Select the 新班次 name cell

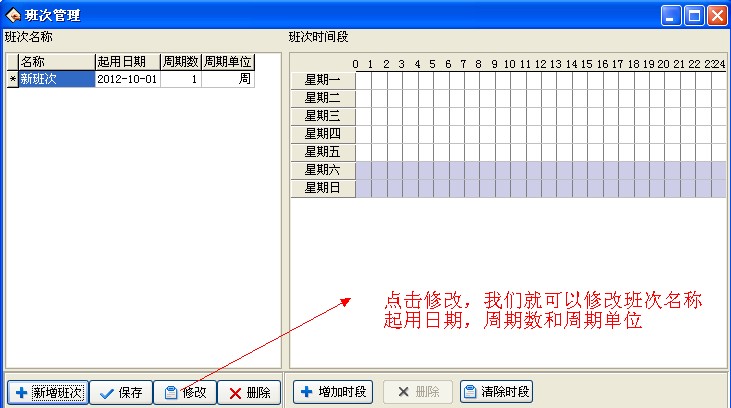pyautogui.click(x=56, y=79)
